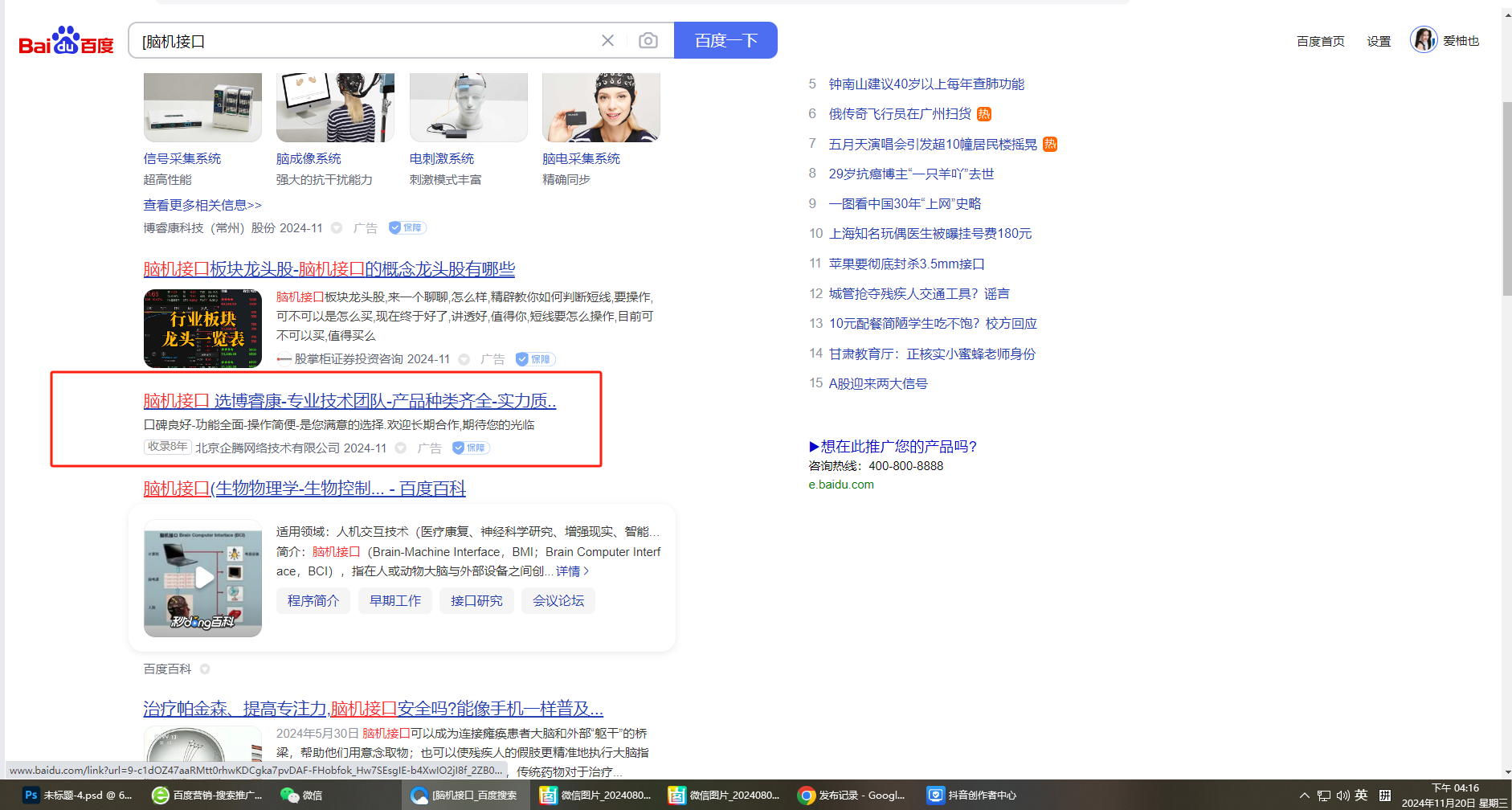This screenshot has width=1512, height=810.
Task: Click the Baidu logo
Action: pyautogui.click(x=66, y=41)
